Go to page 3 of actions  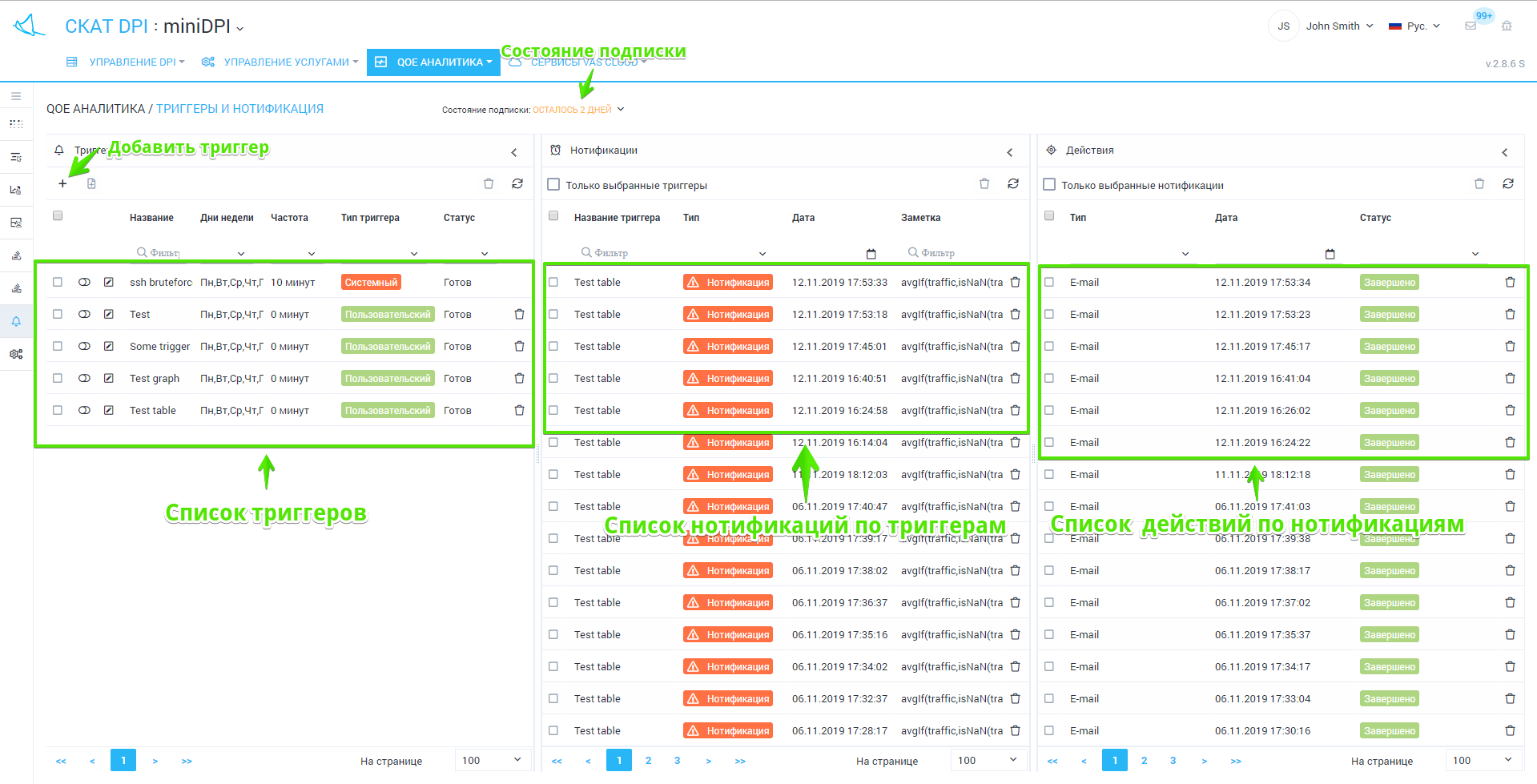(1173, 761)
